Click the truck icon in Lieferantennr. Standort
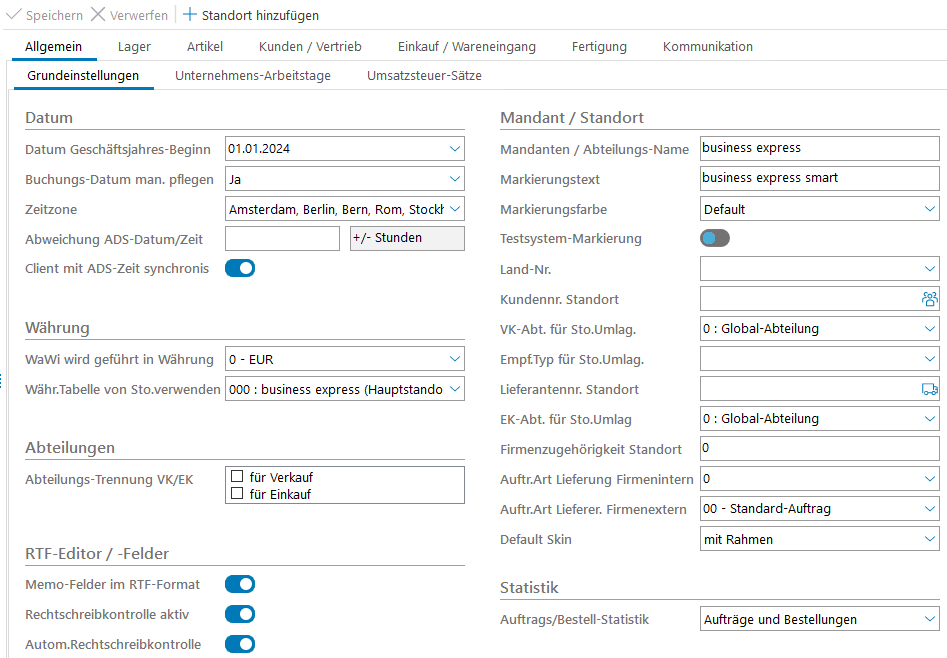The height and width of the screenshot is (658, 947). (x=929, y=389)
